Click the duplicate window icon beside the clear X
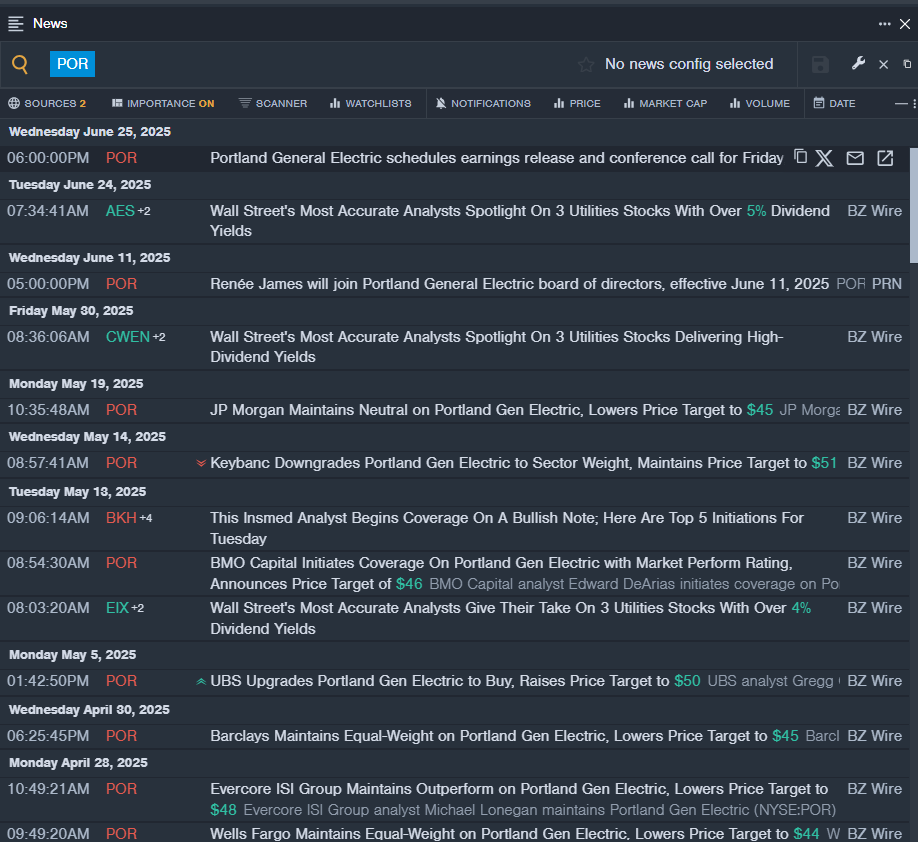918x842 pixels. point(907,64)
